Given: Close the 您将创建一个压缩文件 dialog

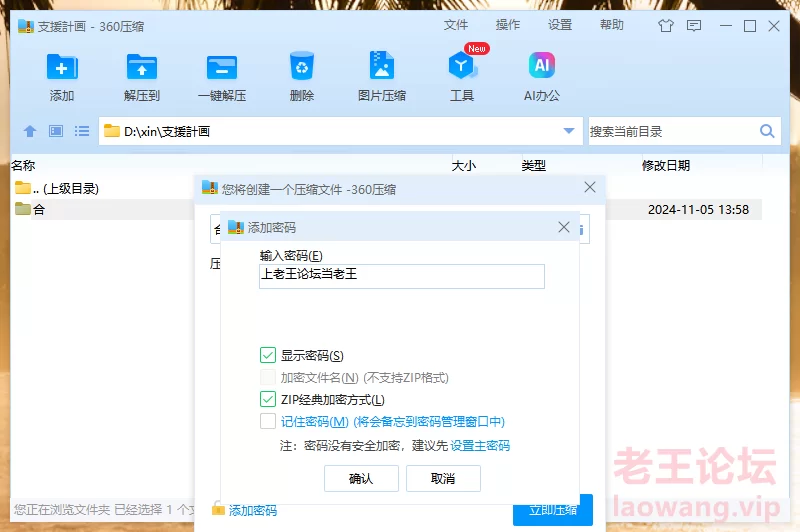Looking at the screenshot, I should 590,187.
